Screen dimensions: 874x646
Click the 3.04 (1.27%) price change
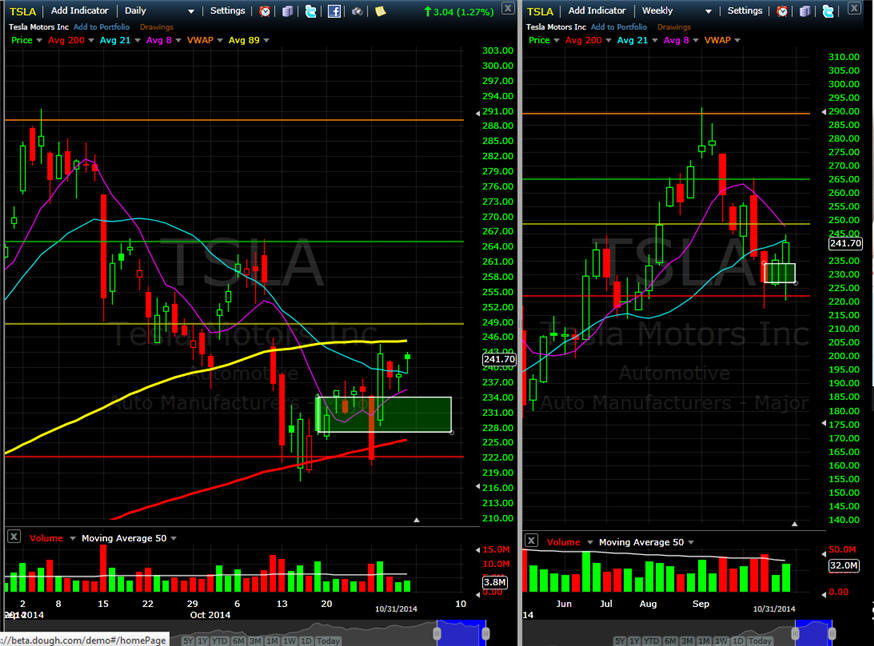coord(458,12)
